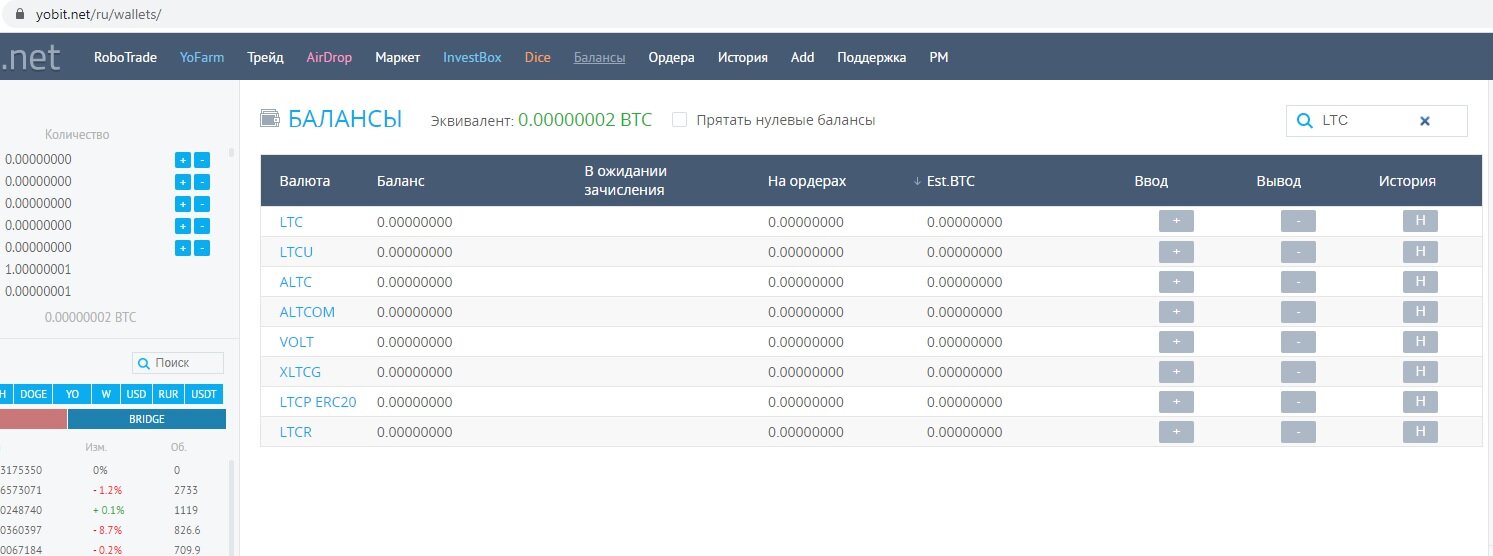Click the deposit plus button for LTC
Image resolution: width=1493 pixels, height=556 pixels.
1176,221
